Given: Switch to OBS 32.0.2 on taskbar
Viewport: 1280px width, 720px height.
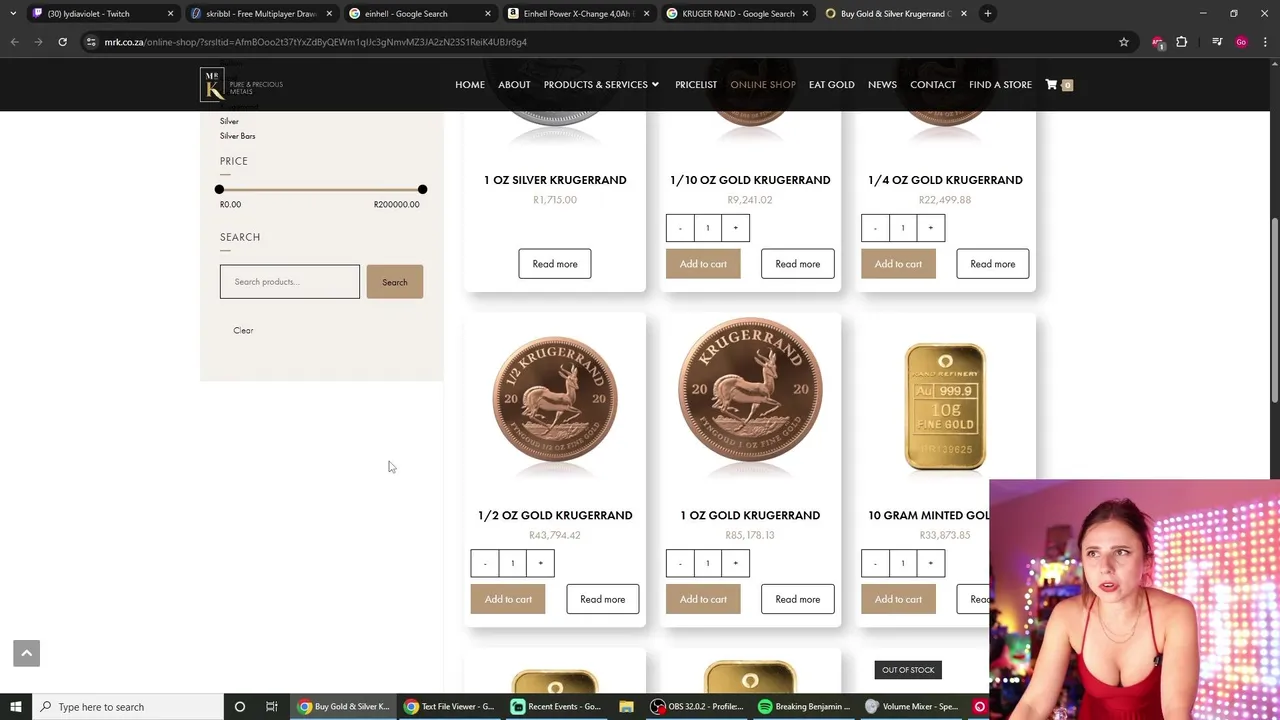Looking at the screenshot, I should pos(697,707).
